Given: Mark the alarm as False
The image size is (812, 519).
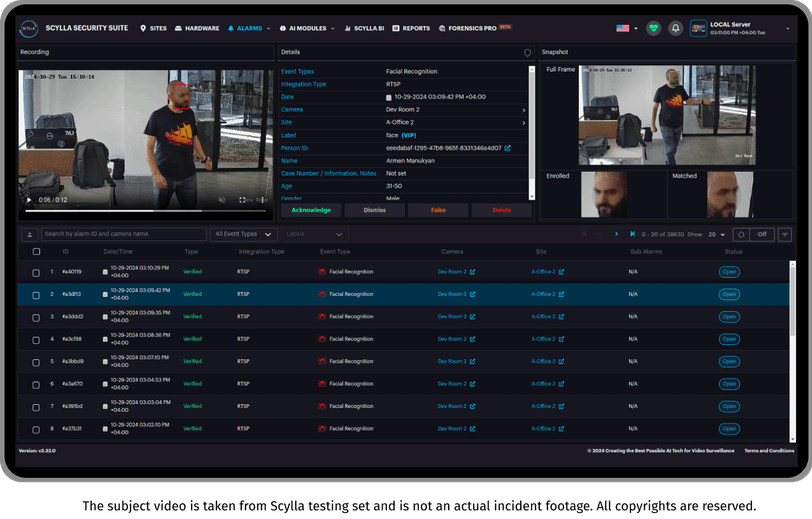Looking at the screenshot, I should pyautogui.click(x=438, y=210).
